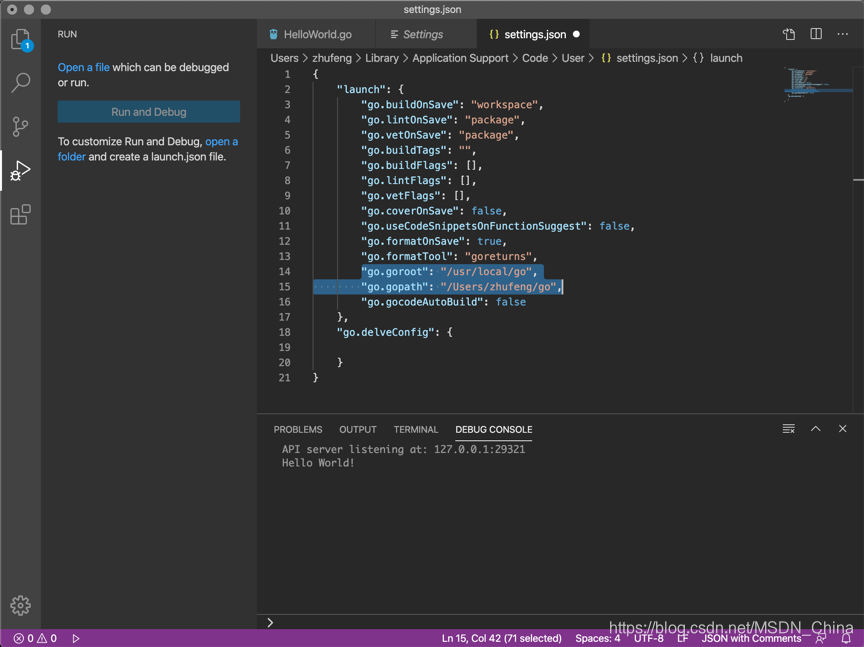This screenshot has width=864, height=647.
Task: Click the debug console input prompt
Action: [x=560, y=622]
